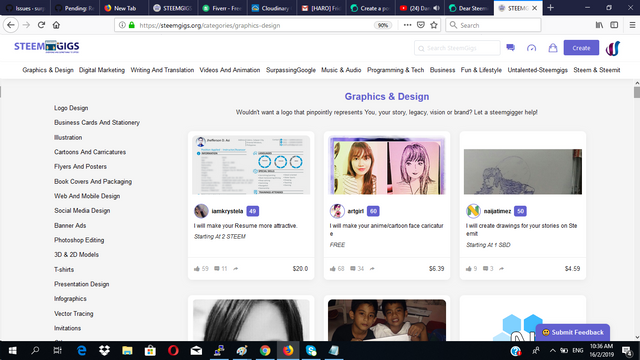
Task: Open Videos And Animation category
Action: [229, 70]
